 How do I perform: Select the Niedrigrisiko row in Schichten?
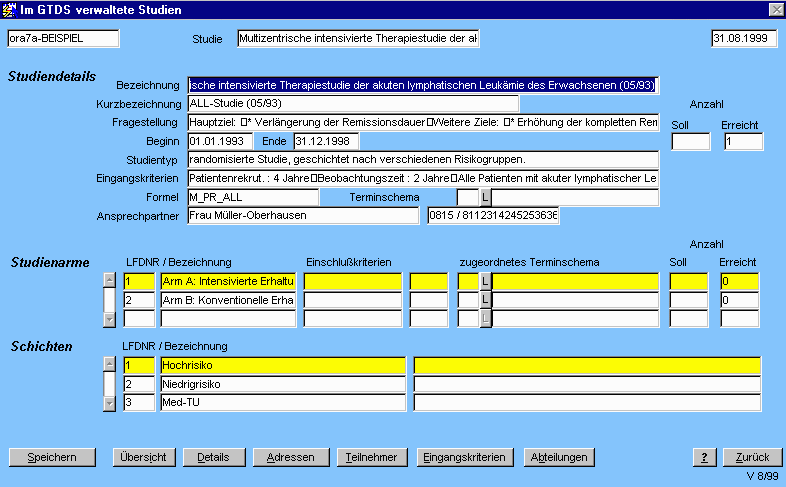[283, 384]
